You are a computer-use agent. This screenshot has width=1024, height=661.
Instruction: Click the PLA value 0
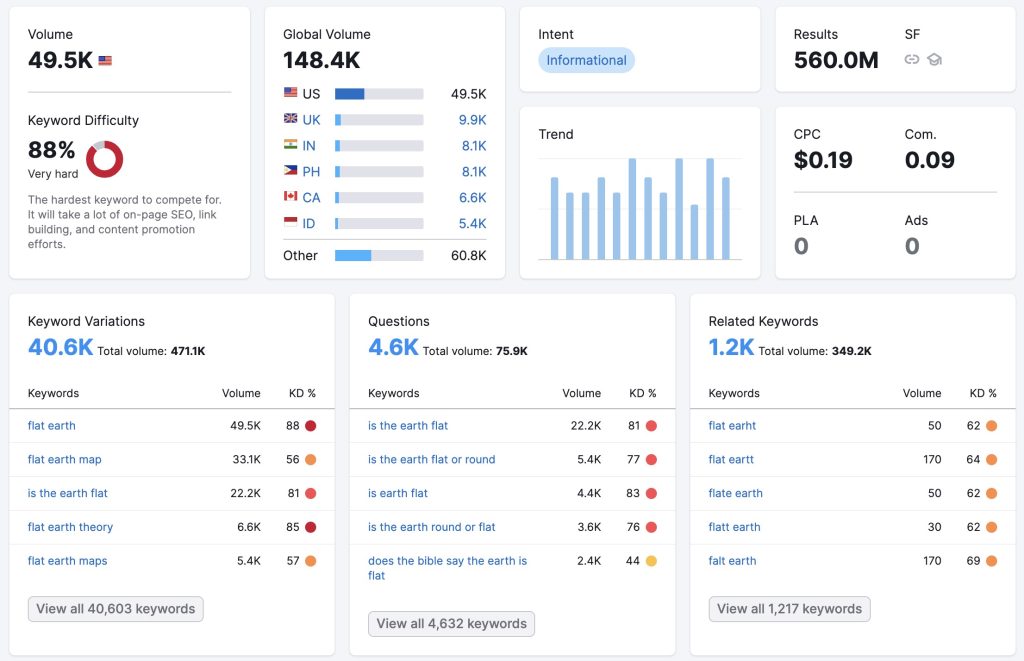[x=801, y=246]
